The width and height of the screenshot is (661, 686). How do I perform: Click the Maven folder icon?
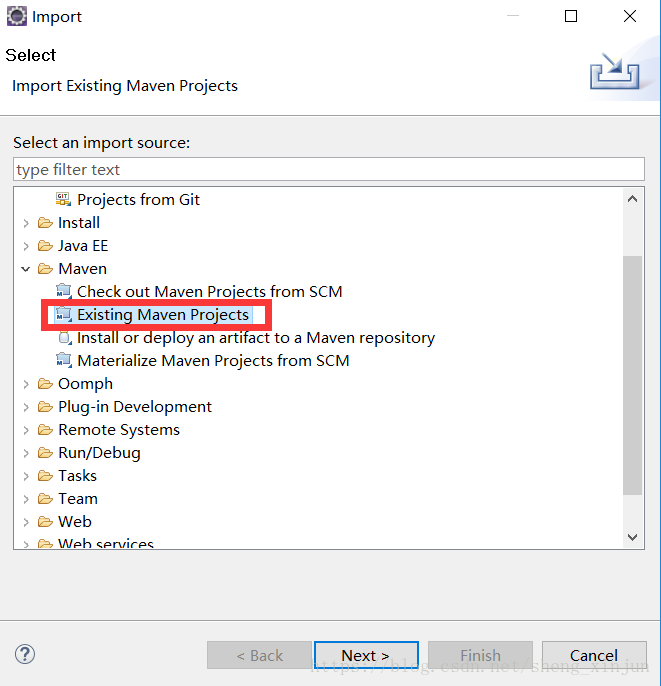[x=45, y=269]
